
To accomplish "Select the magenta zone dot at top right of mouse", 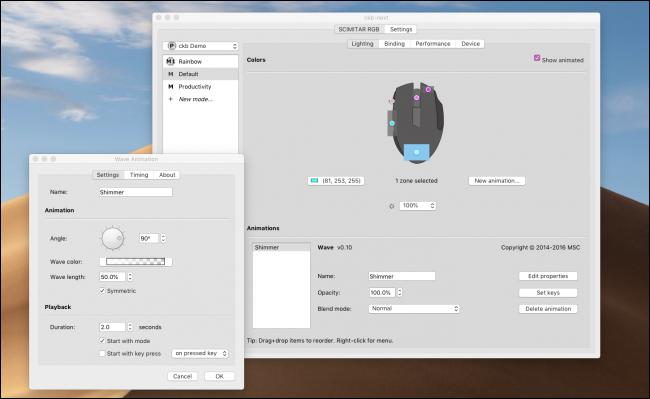I will [x=428, y=89].
